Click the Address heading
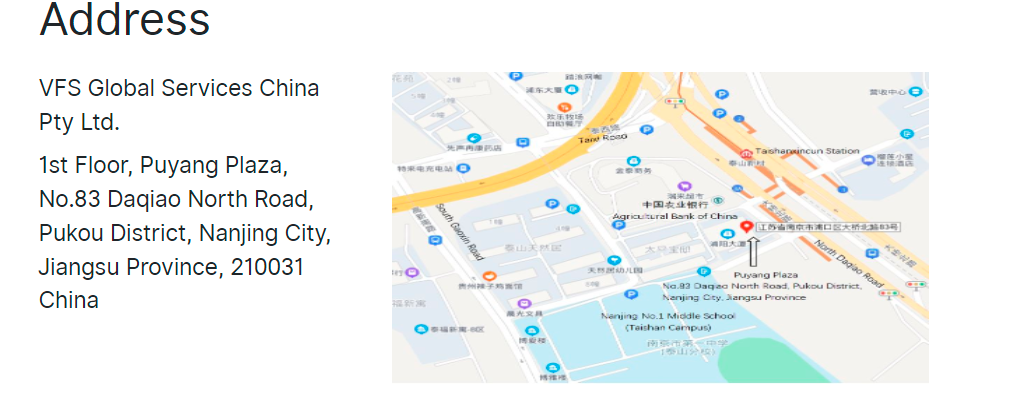The image size is (1011, 415). [x=124, y=18]
